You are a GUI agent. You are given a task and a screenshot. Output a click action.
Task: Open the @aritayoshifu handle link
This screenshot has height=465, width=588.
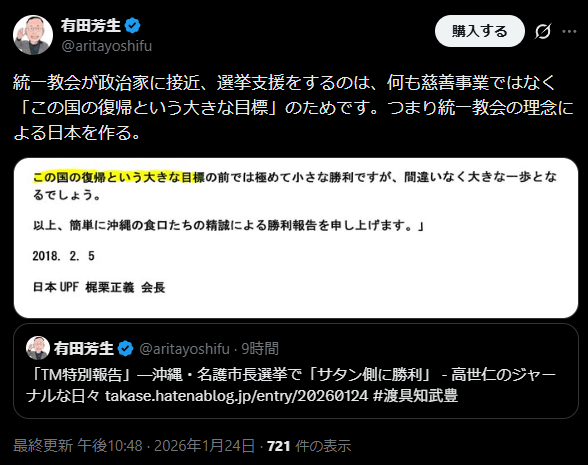106,46
